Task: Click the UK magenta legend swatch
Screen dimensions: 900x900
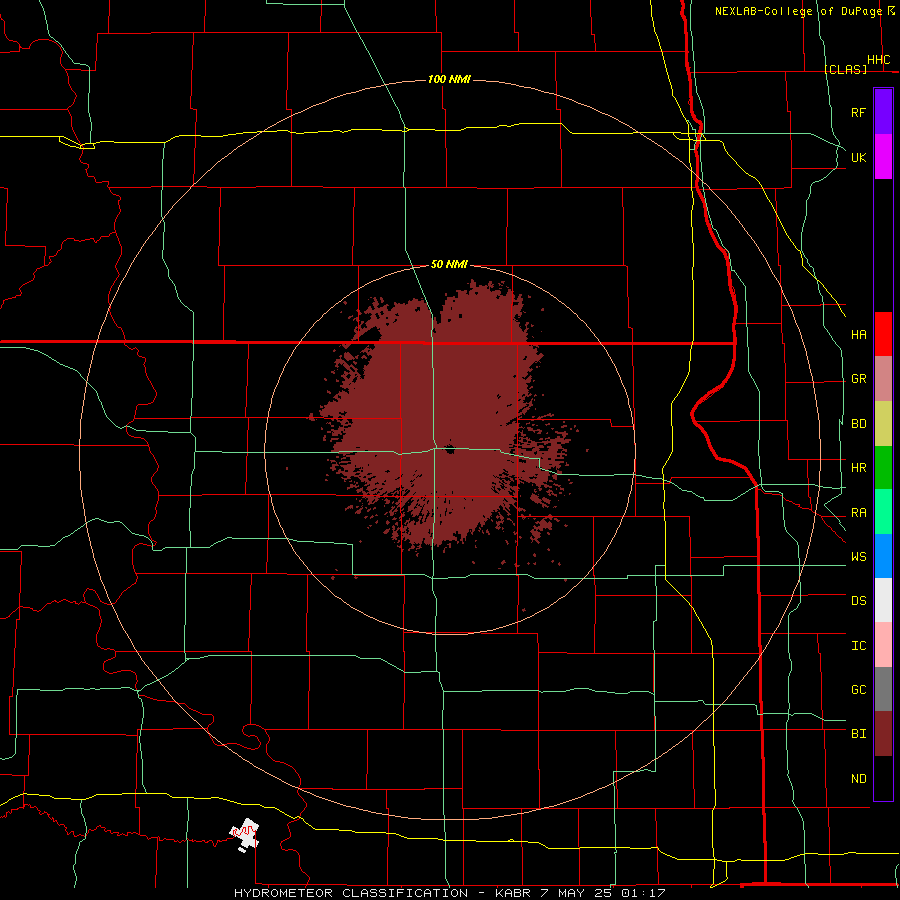Action: click(883, 157)
